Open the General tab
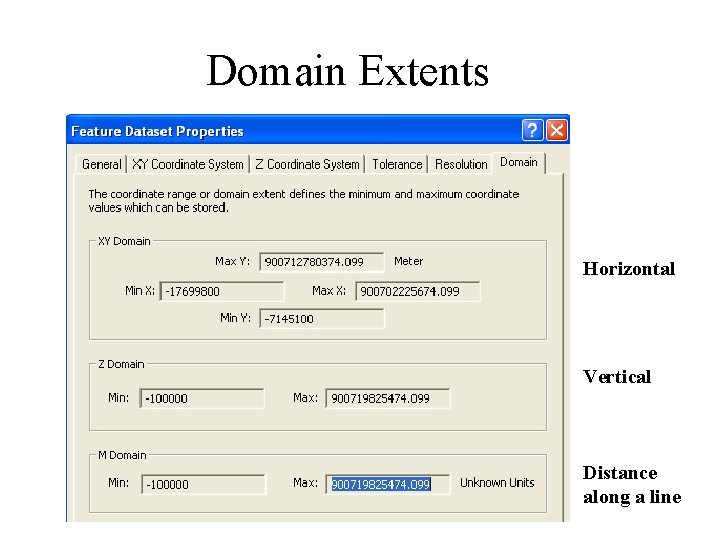The image size is (720, 540). point(101,164)
